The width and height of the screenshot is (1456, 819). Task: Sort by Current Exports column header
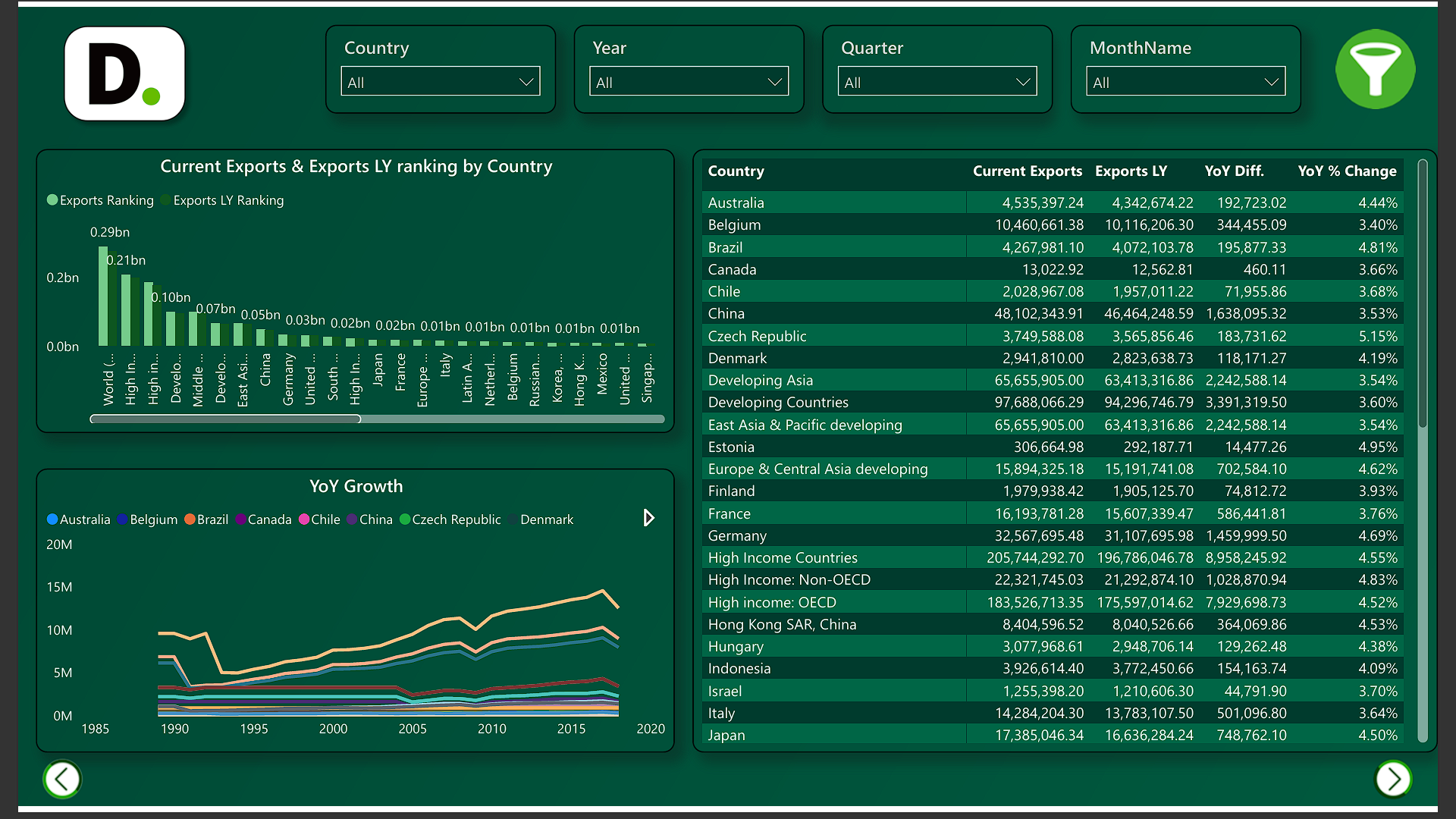click(1027, 171)
